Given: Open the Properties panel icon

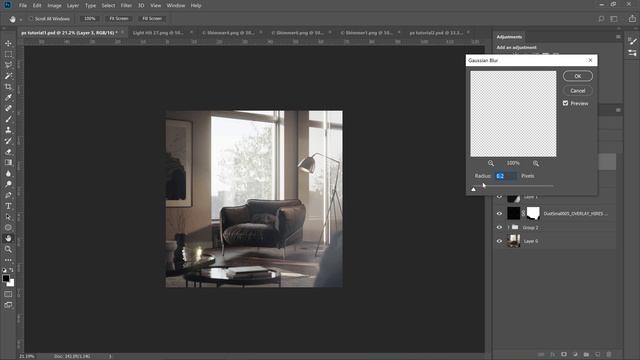Looking at the screenshot, I should 632,53.
